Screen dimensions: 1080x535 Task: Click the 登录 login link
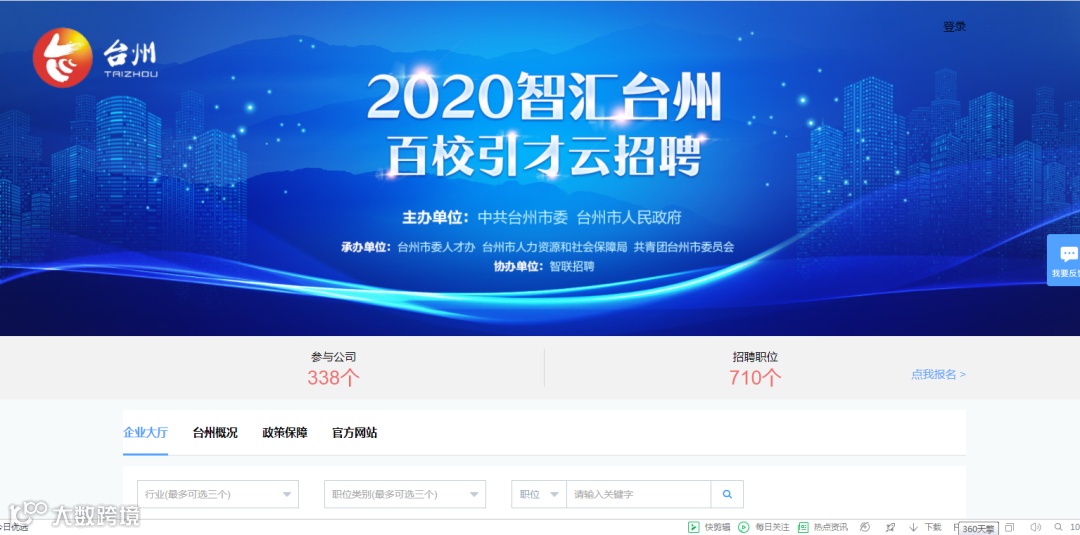[x=955, y=27]
